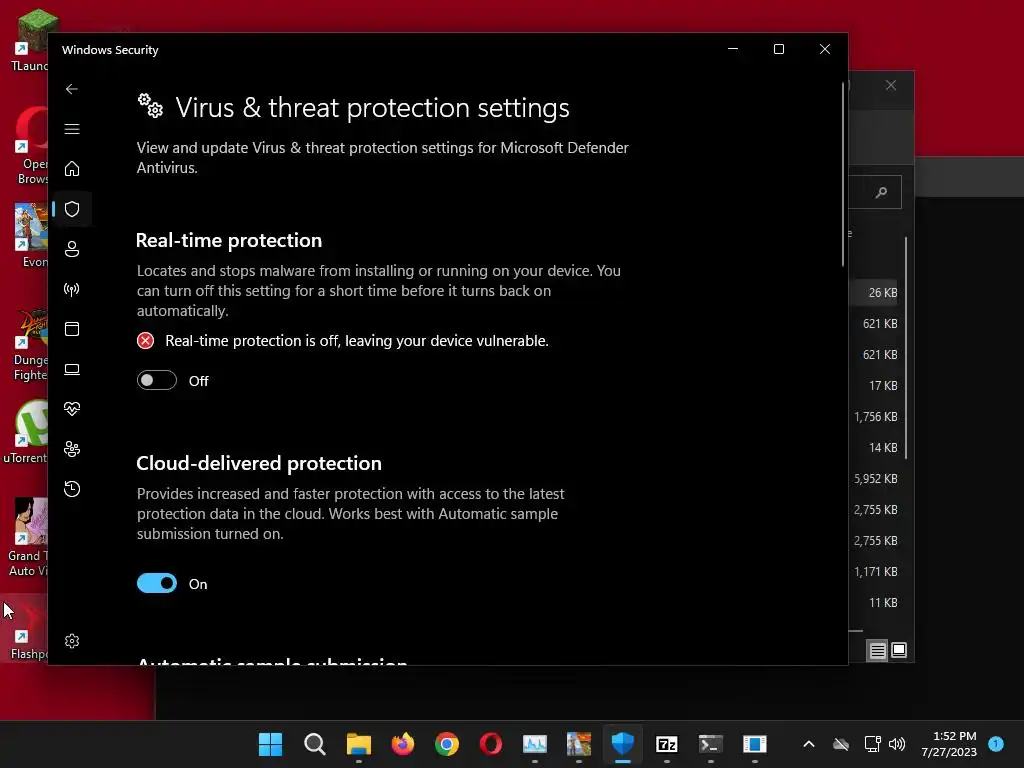Select the Grand Theft Auto desktop shortcut
This screenshot has height=768, width=1024.
point(27,537)
